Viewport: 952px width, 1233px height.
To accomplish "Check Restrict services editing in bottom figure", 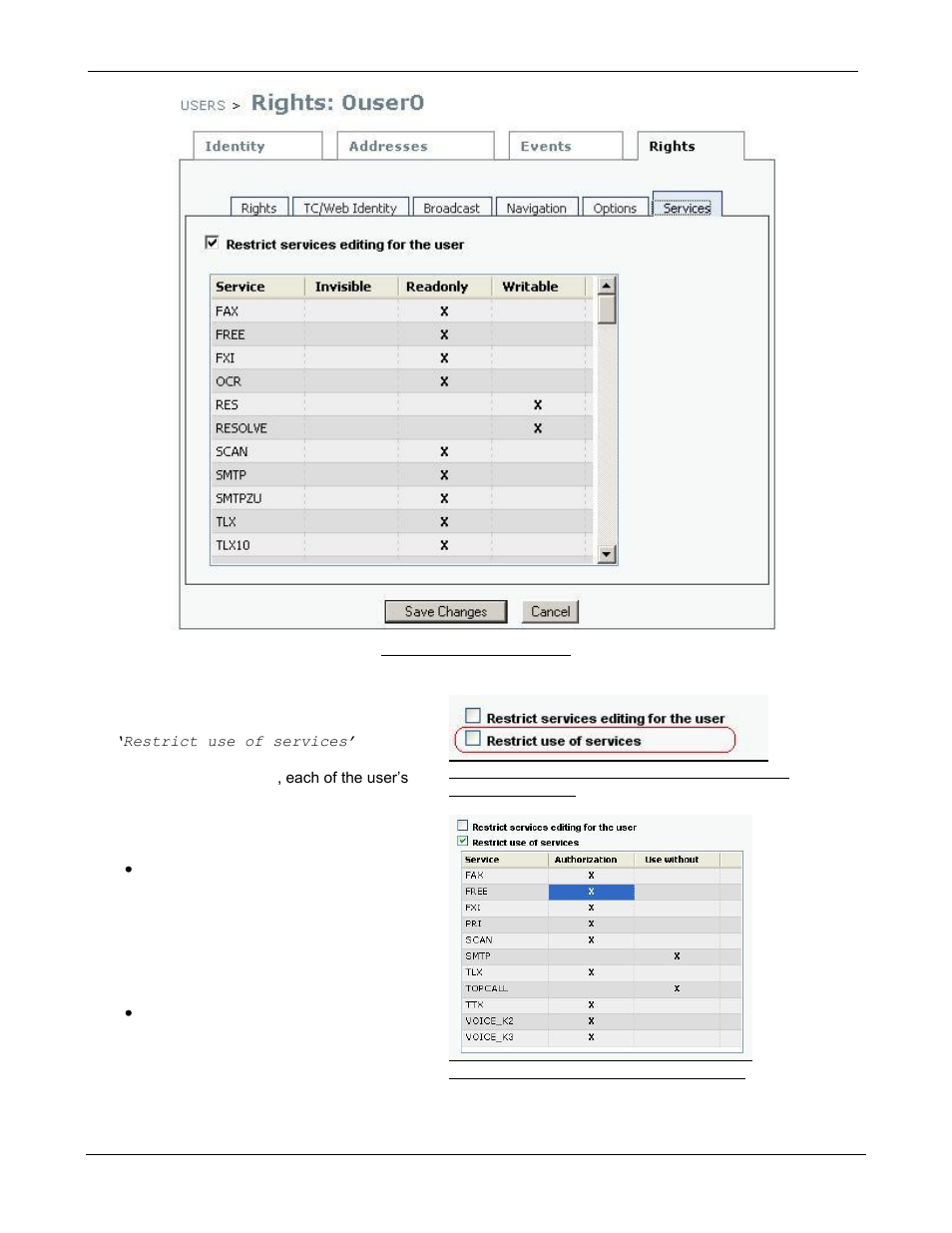I will click(x=463, y=826).
